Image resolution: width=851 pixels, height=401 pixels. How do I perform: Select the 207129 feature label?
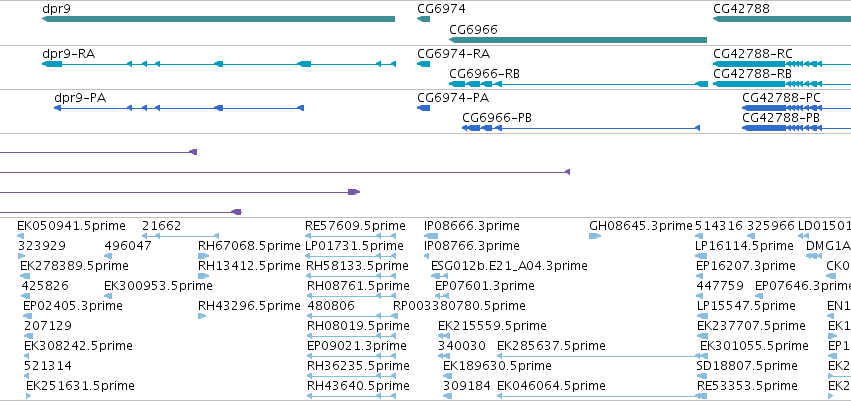click(48, 326)
